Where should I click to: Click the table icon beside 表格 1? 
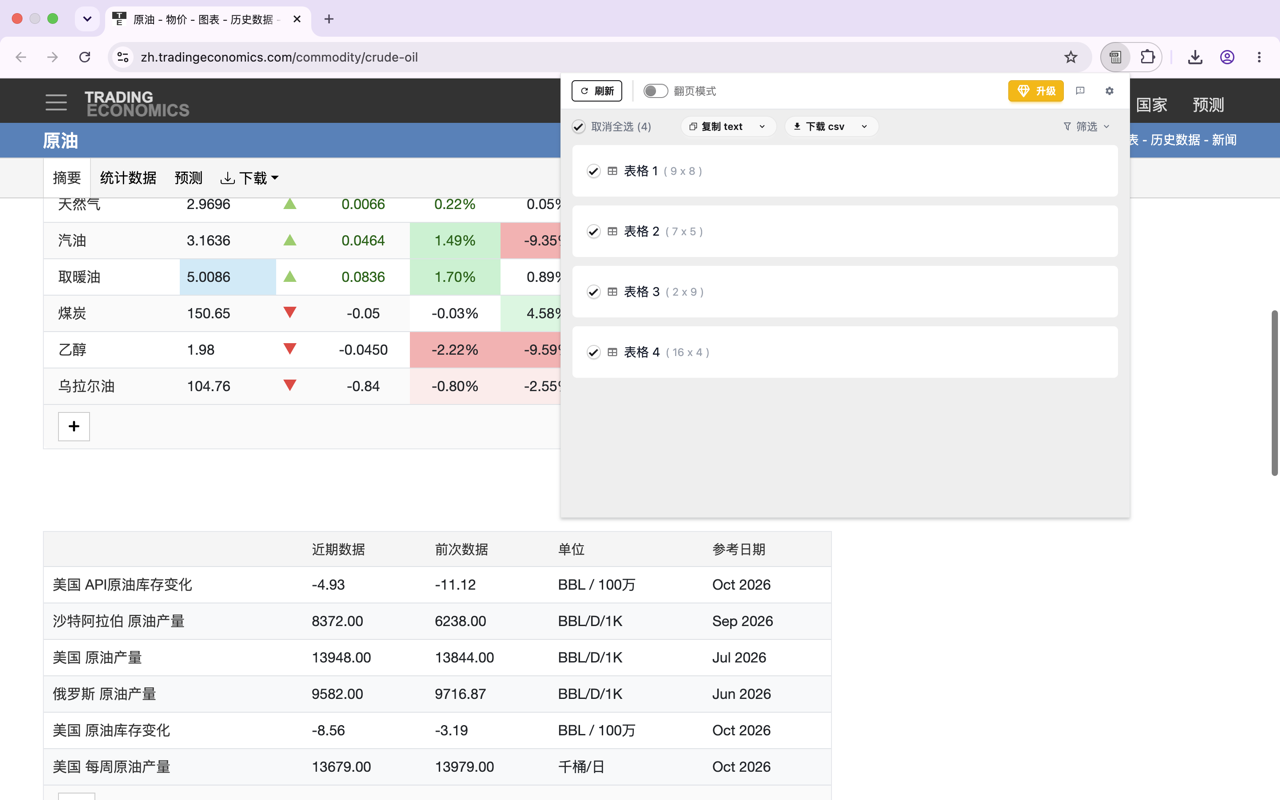pyautogui.click(x=612, y=171)
